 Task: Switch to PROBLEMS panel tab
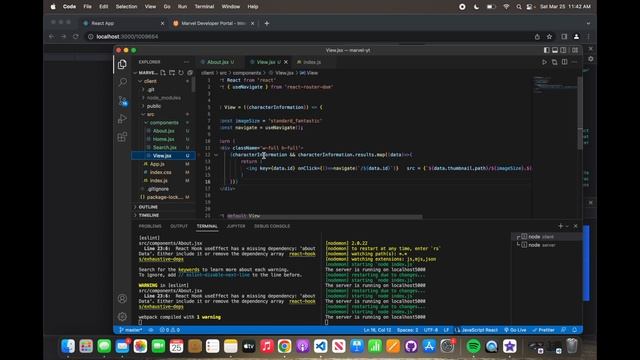point(150,226)
